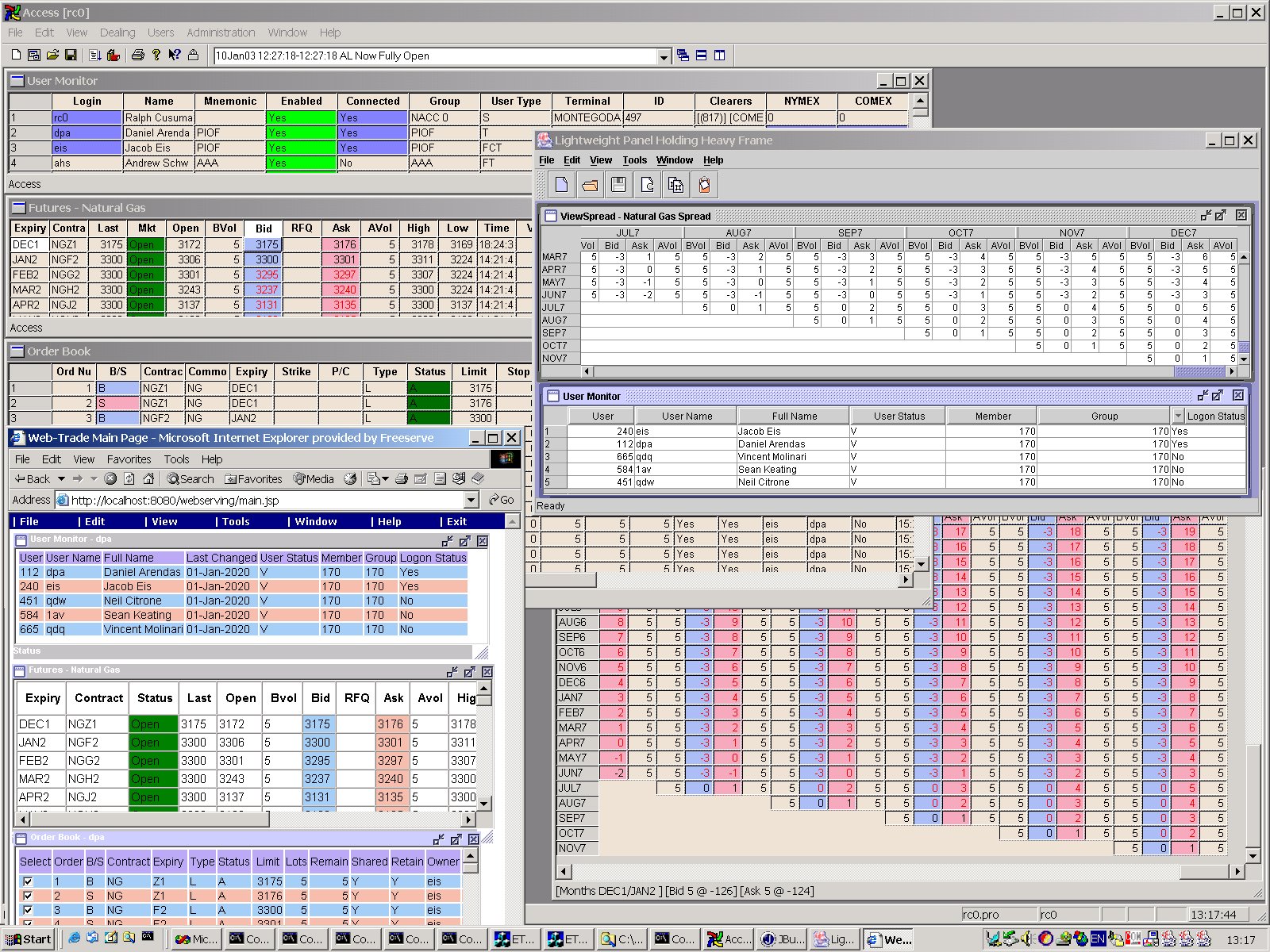1270x952 pixels.
Task: Open the Dealing menu in Access
Action: (x=117, y=33)
